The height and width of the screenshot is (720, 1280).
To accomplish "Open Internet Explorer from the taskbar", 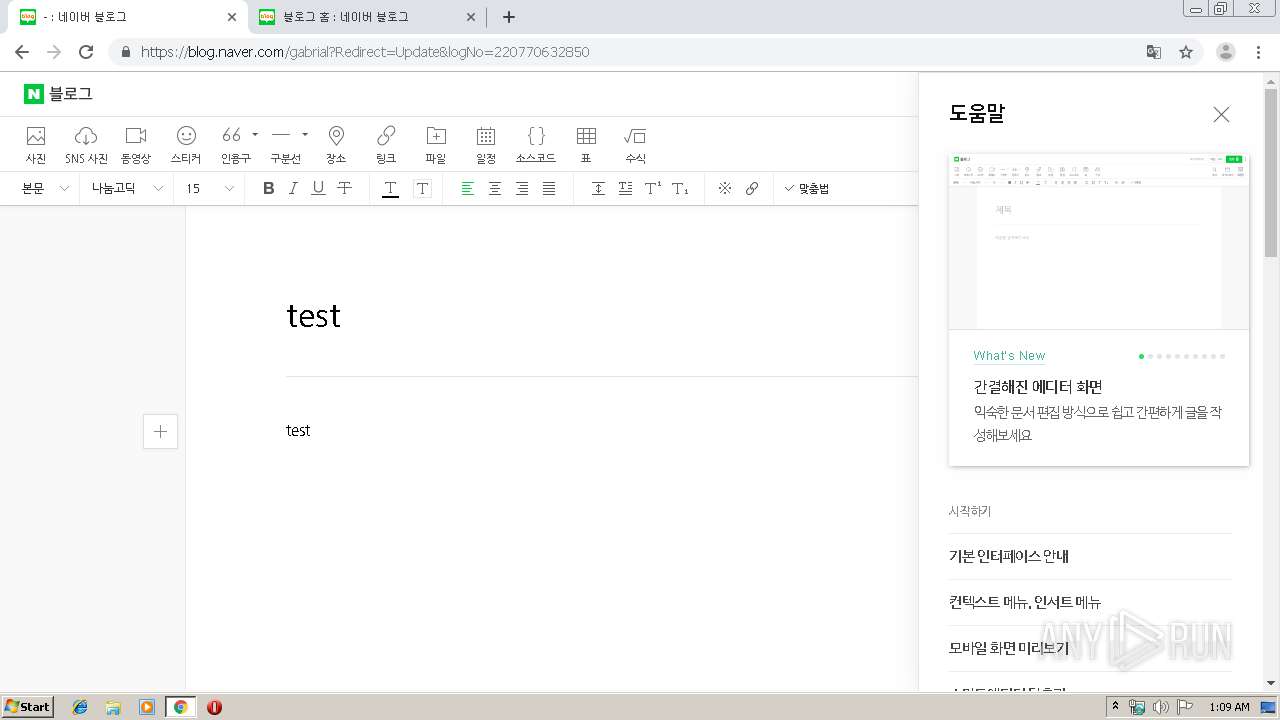I will click(x=80, y=707).
